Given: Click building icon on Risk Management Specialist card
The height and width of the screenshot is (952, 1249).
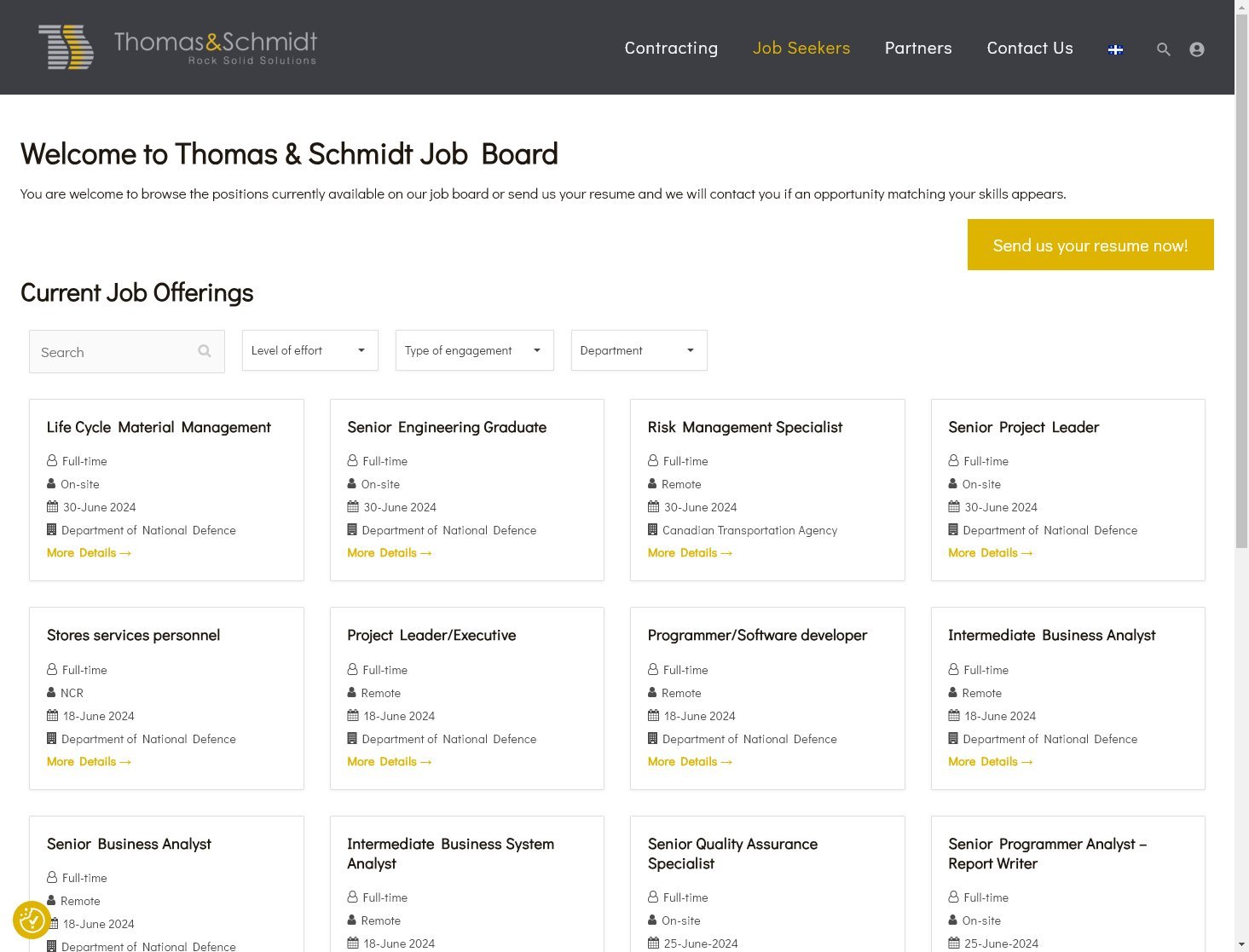Looking at the screenshot, I should 652,529.
